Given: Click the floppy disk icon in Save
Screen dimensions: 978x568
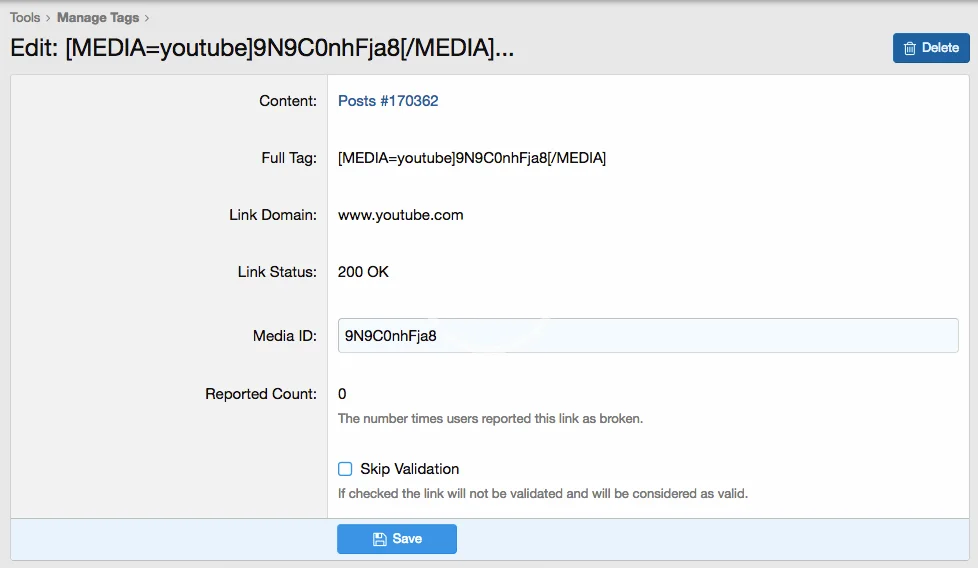Looking at the screenshot, I should [x=380, y=539].
